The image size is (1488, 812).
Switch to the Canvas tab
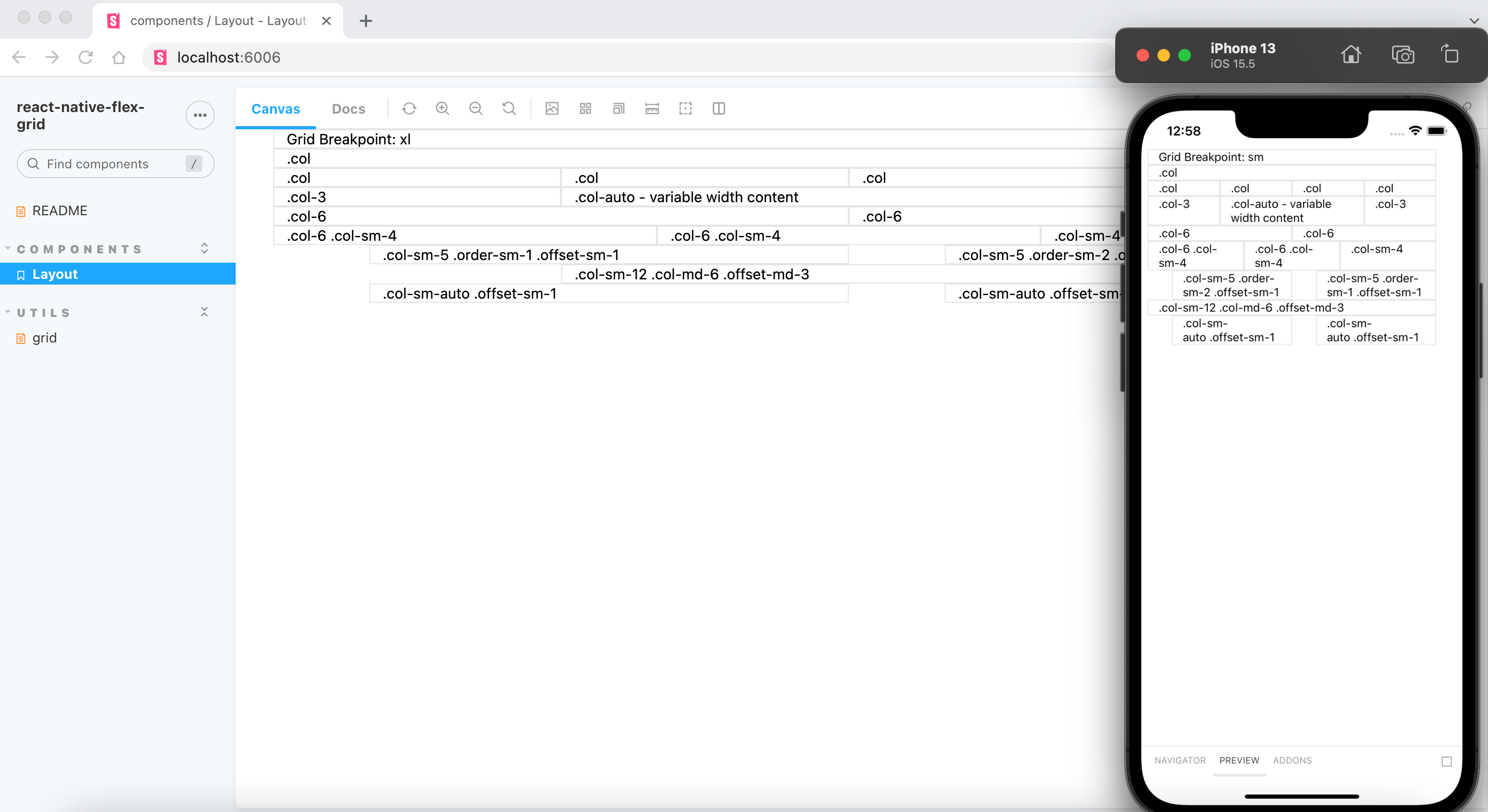tap(276, 108)
